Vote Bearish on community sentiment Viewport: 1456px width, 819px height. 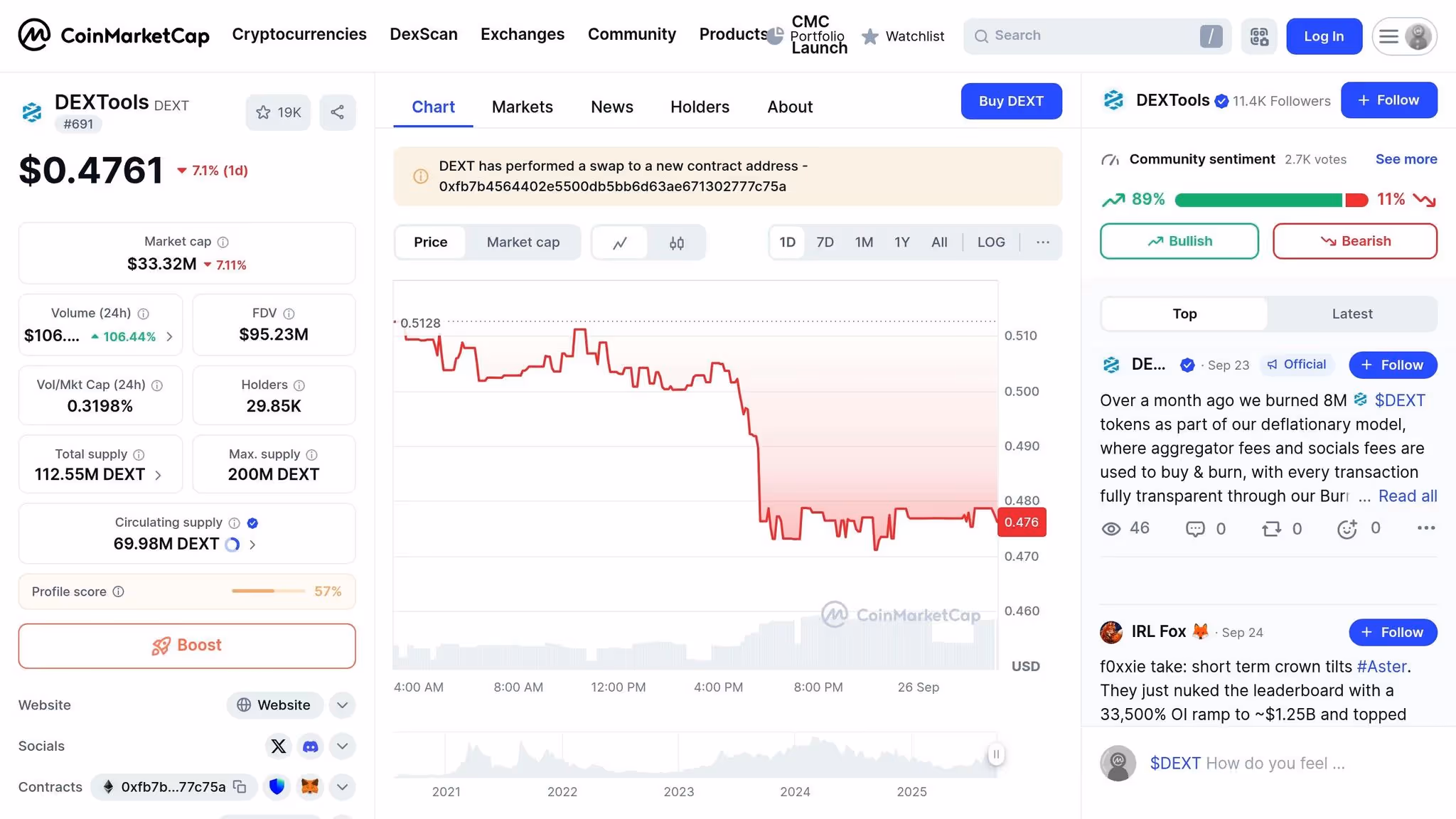pyautogui.click(x=1354, y=240)
